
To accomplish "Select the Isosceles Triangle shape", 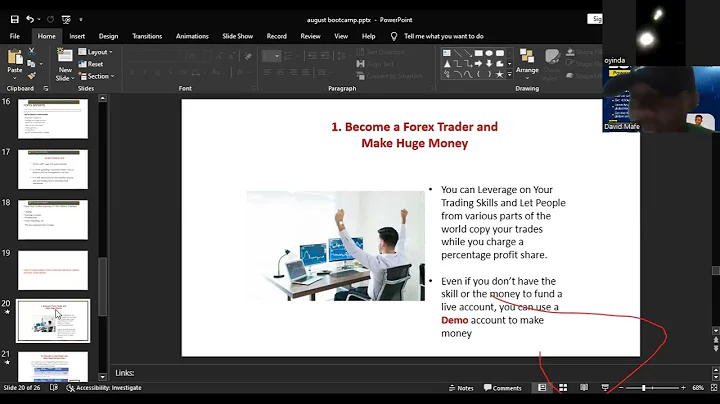I will coord(447,63).
